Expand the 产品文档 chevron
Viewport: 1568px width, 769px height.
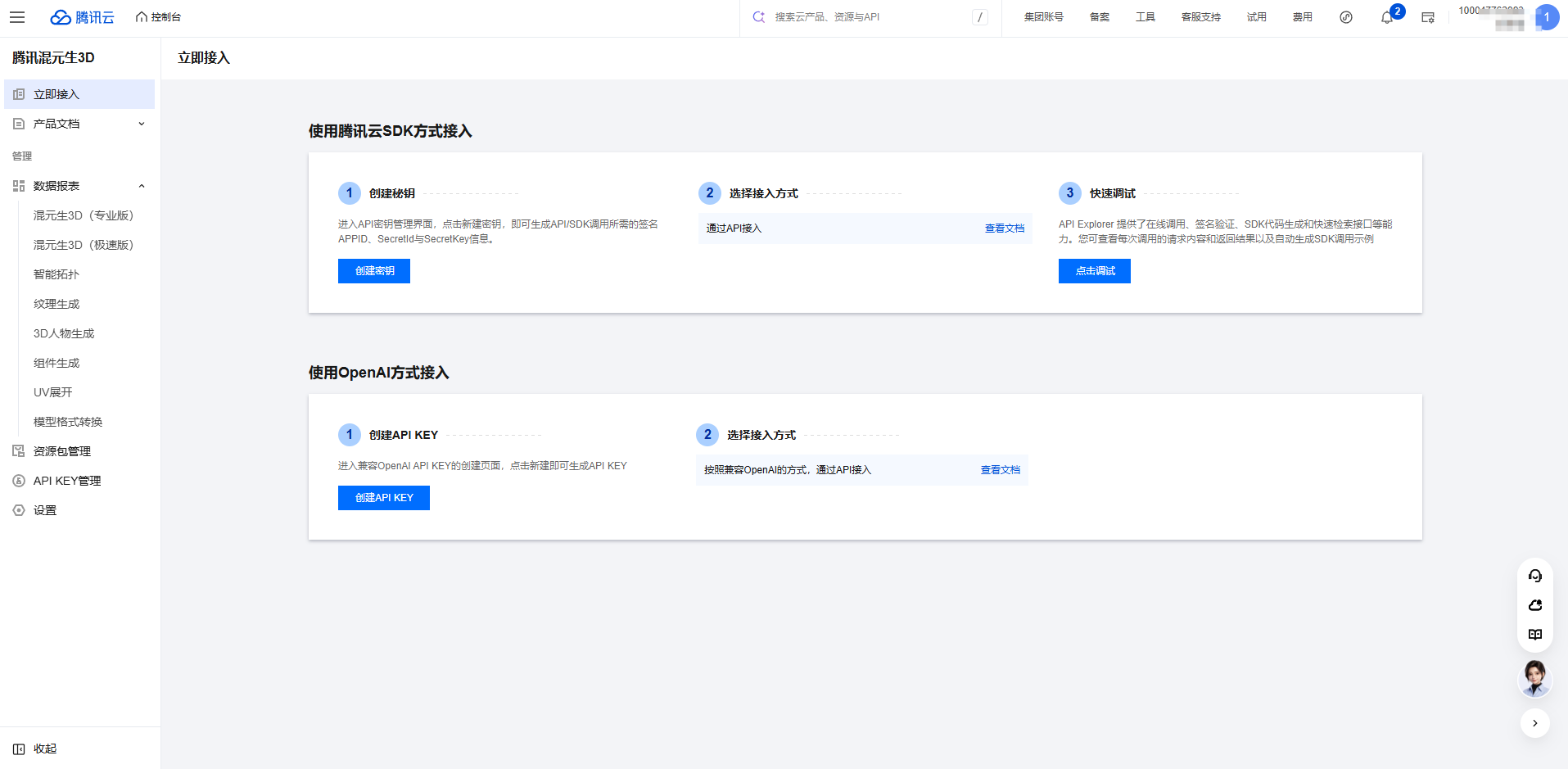point(142,124)
